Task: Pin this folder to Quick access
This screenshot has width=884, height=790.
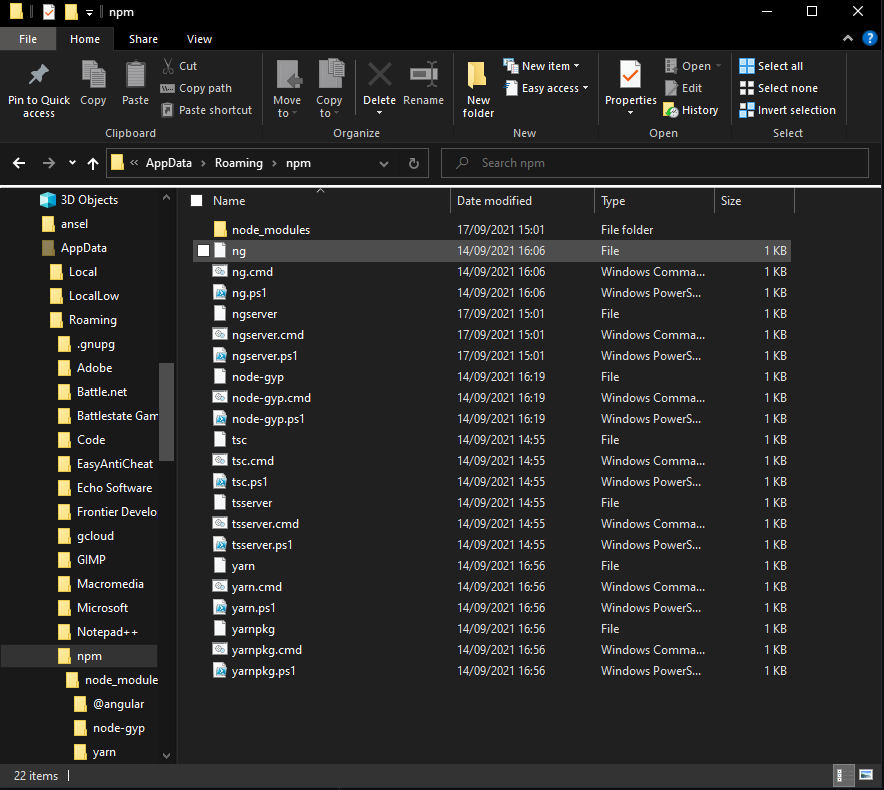Action: coord(39,88)
